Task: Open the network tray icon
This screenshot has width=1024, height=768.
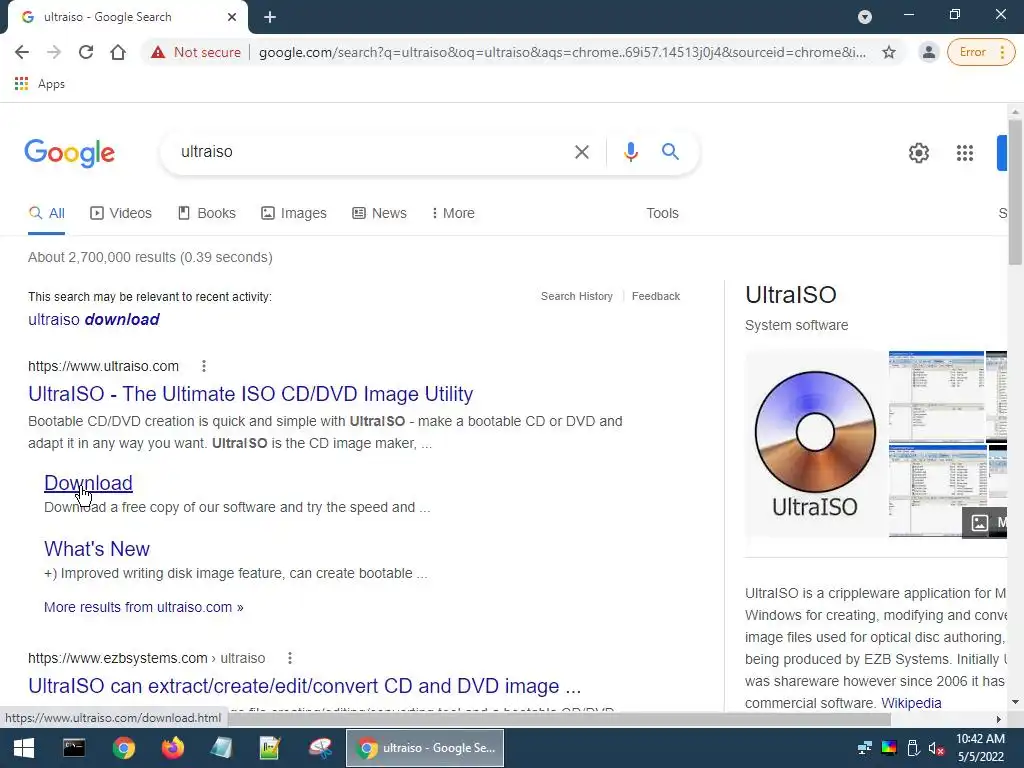Action: (x=865, y=748)
